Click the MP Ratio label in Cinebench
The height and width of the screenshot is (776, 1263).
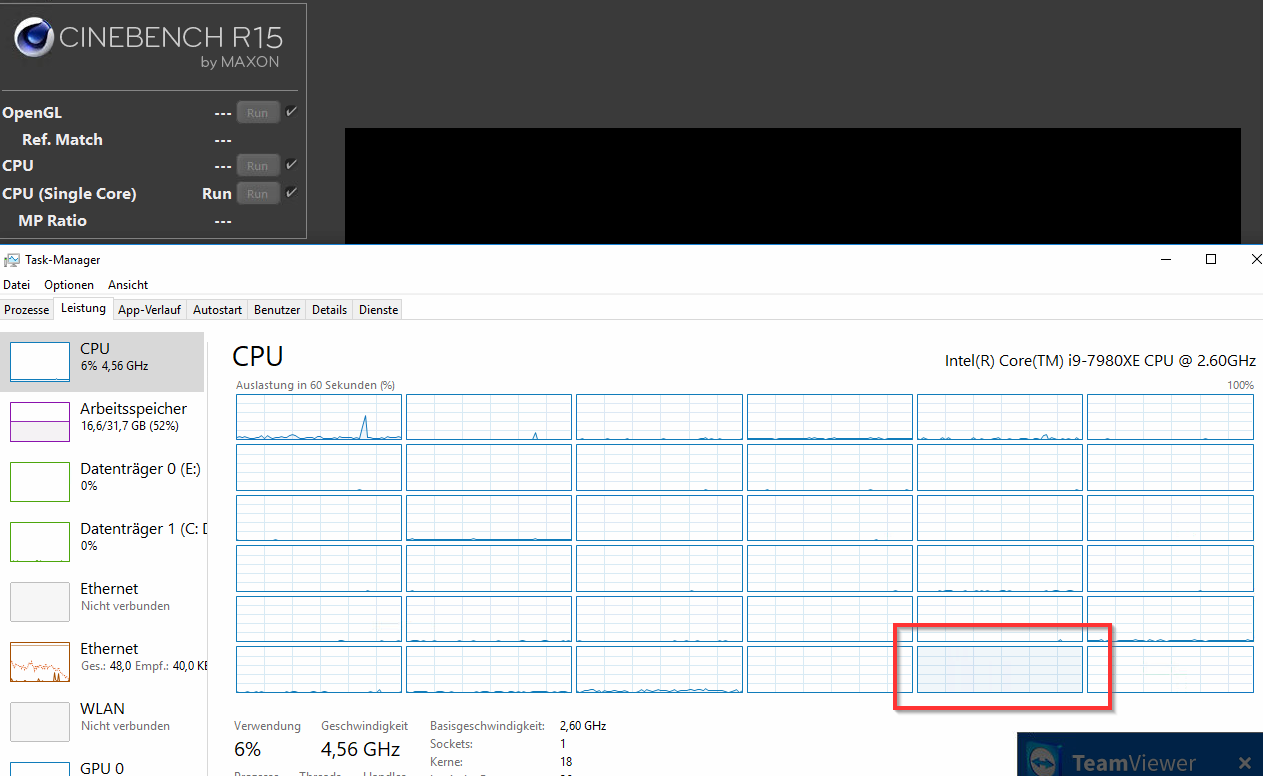(x=52, y=221)
